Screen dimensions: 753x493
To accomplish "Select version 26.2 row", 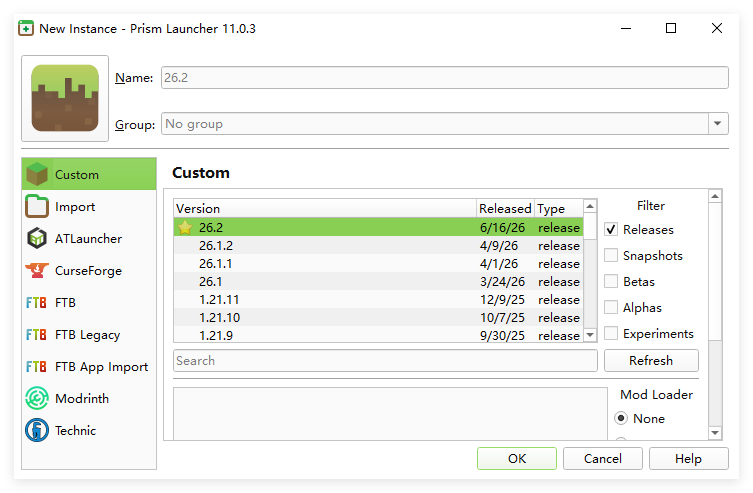I will [378, 227].
